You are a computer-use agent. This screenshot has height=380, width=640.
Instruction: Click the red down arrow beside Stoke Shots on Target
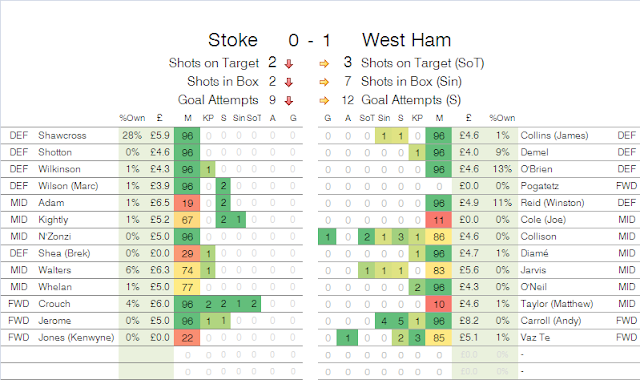tap(289, 64)
